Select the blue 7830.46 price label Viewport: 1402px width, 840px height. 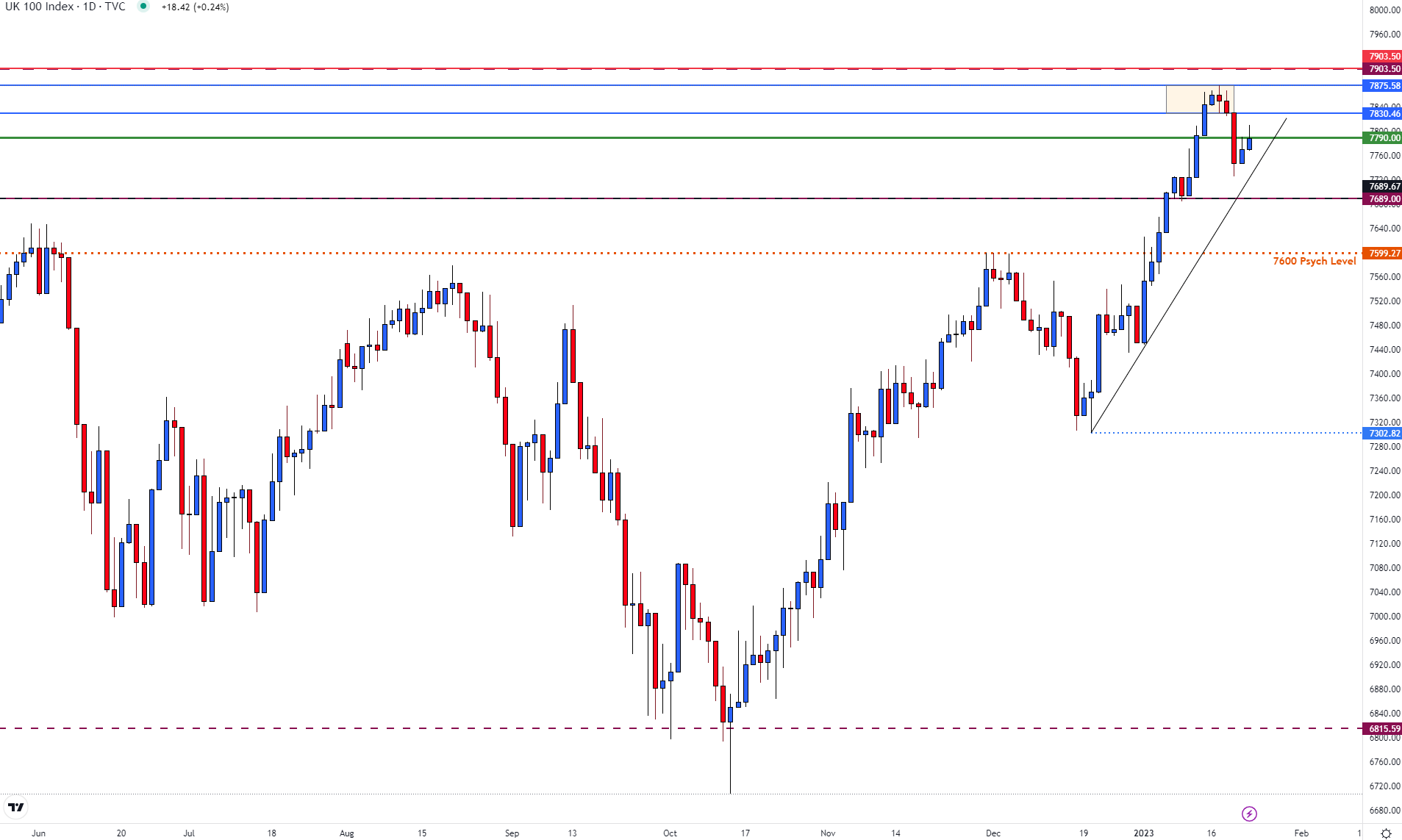[x=1382, y=114]
